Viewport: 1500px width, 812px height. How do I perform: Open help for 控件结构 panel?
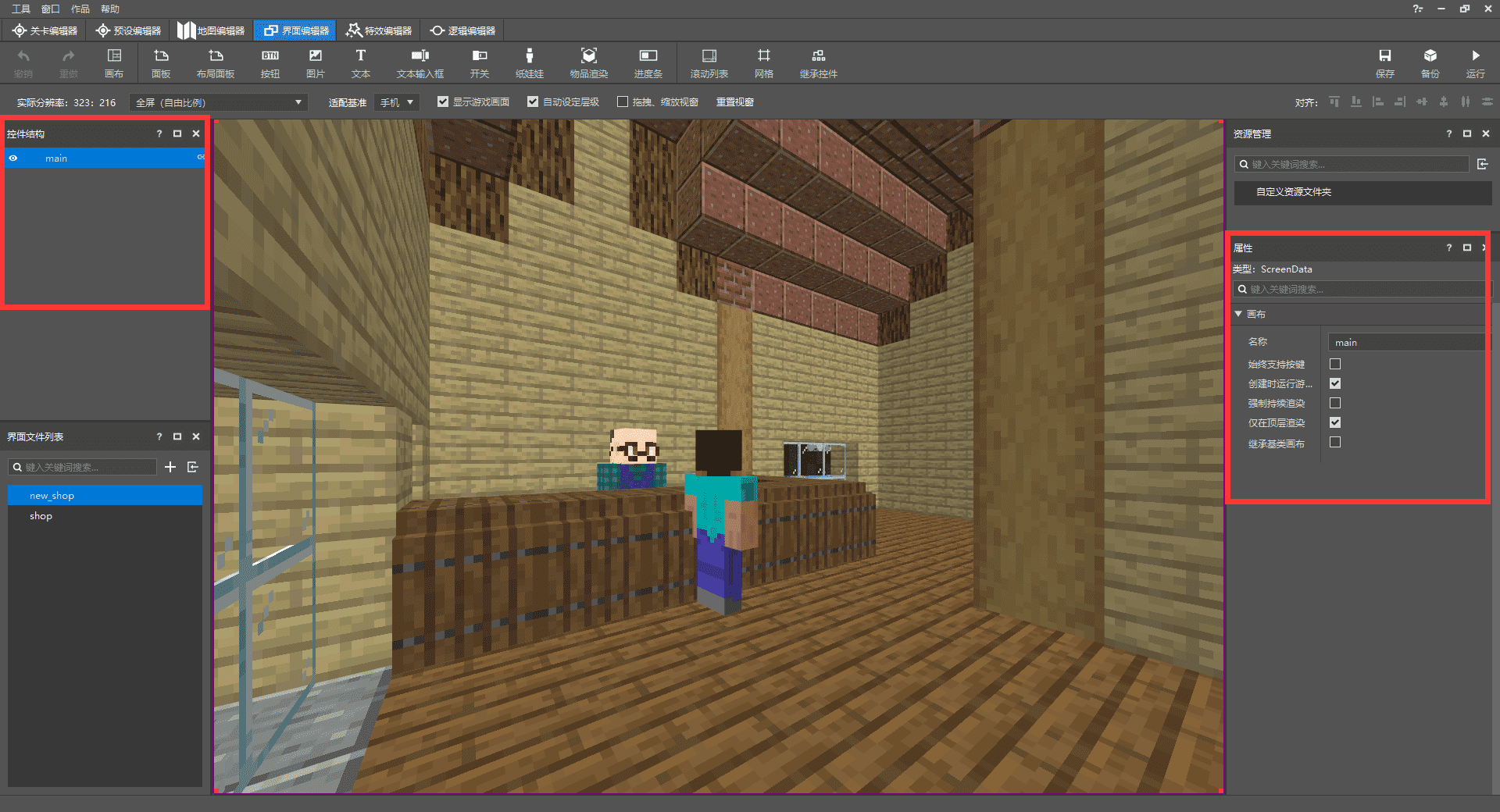[159, 134]
